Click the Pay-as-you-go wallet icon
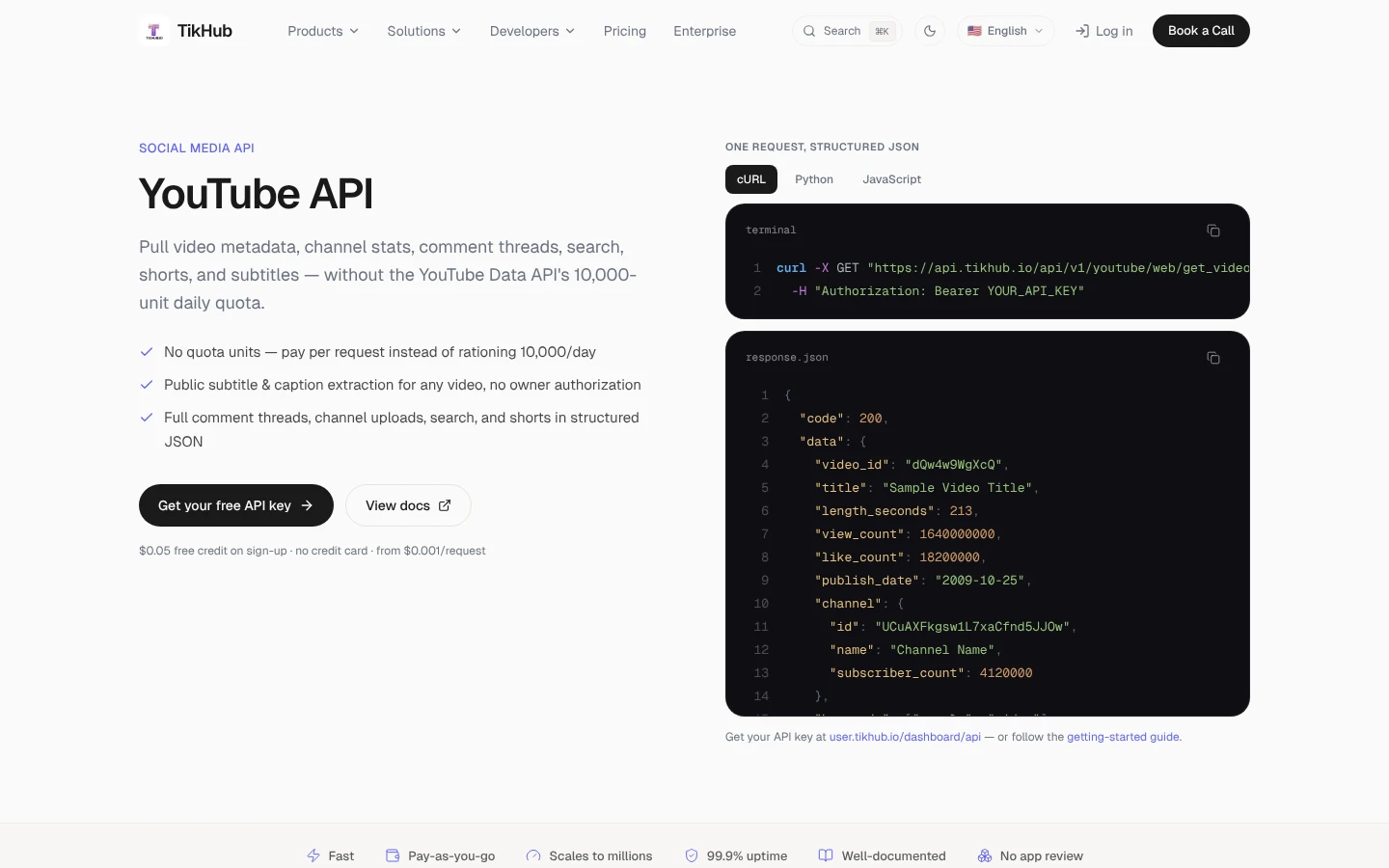 click(393, 855)
